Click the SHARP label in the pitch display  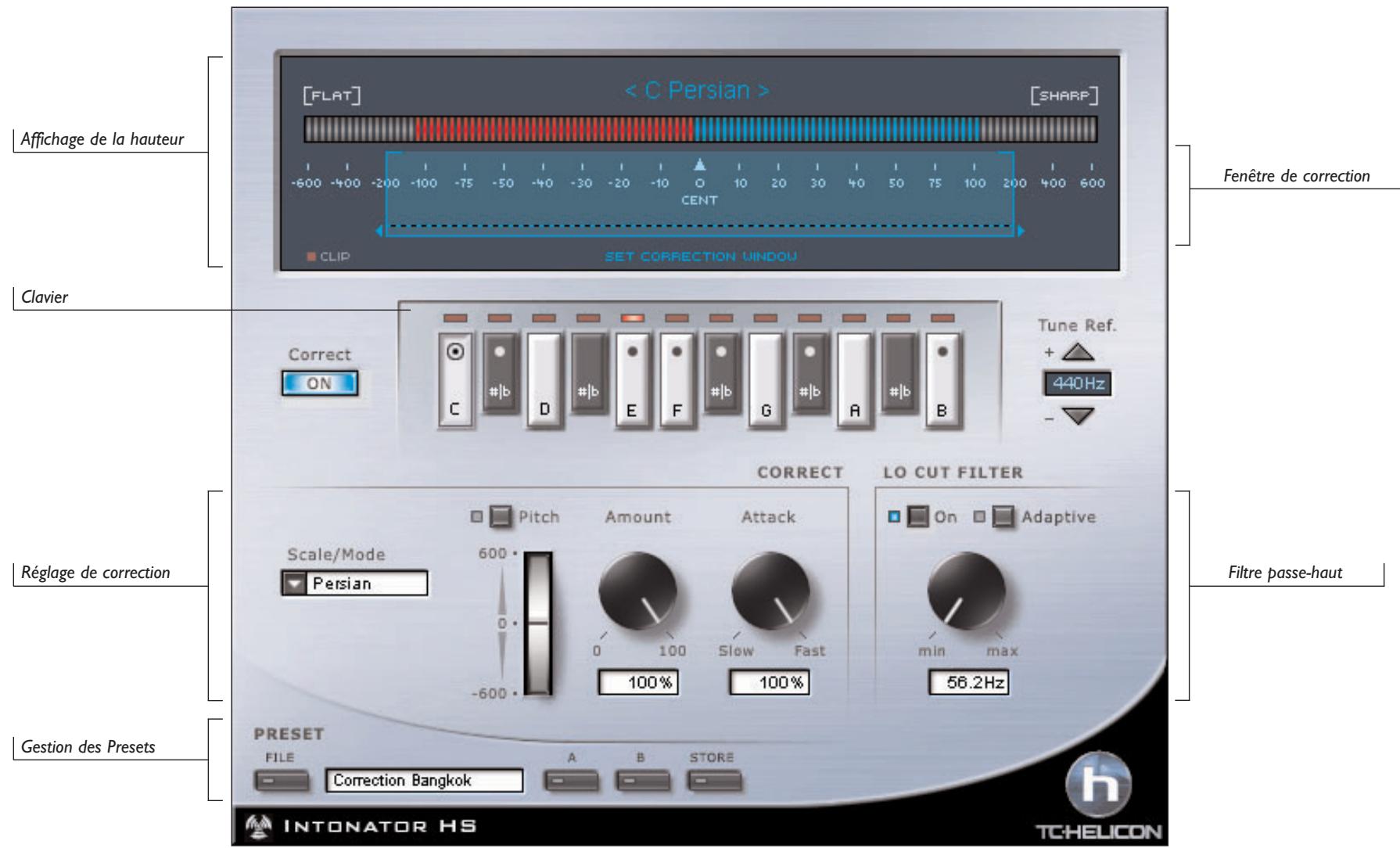(x=1065, y=96)
